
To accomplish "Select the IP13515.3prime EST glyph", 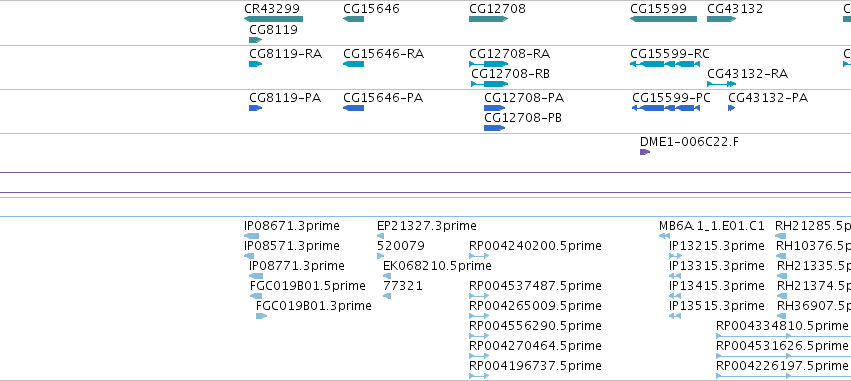I will [x=675, y=316].
